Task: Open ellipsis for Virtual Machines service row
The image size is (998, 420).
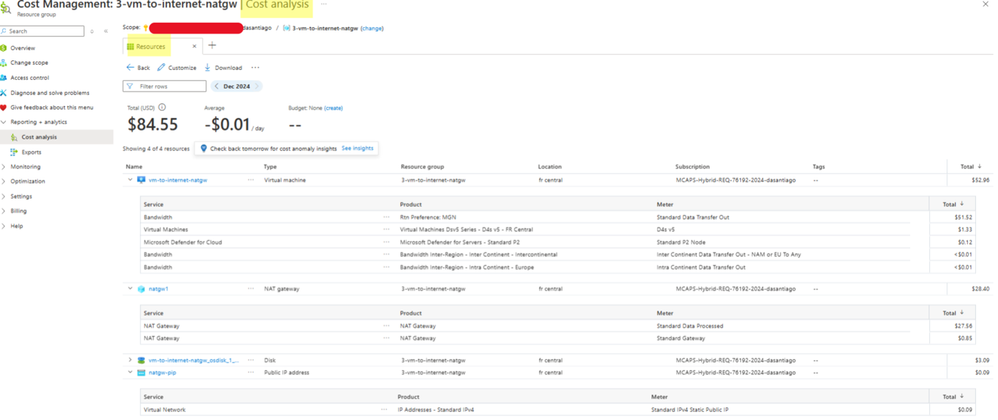Action: pyautogui.click(x=386, y=230)
